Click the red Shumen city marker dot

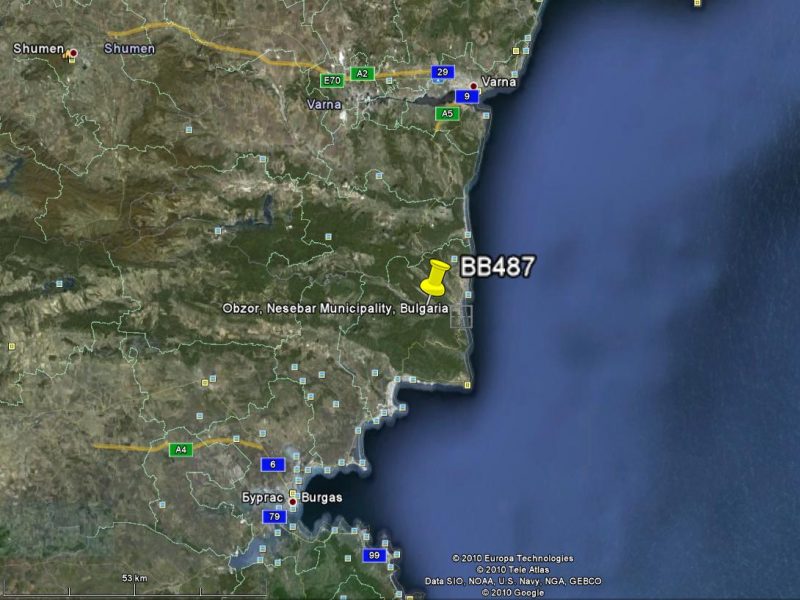click(x=72, y=52)
